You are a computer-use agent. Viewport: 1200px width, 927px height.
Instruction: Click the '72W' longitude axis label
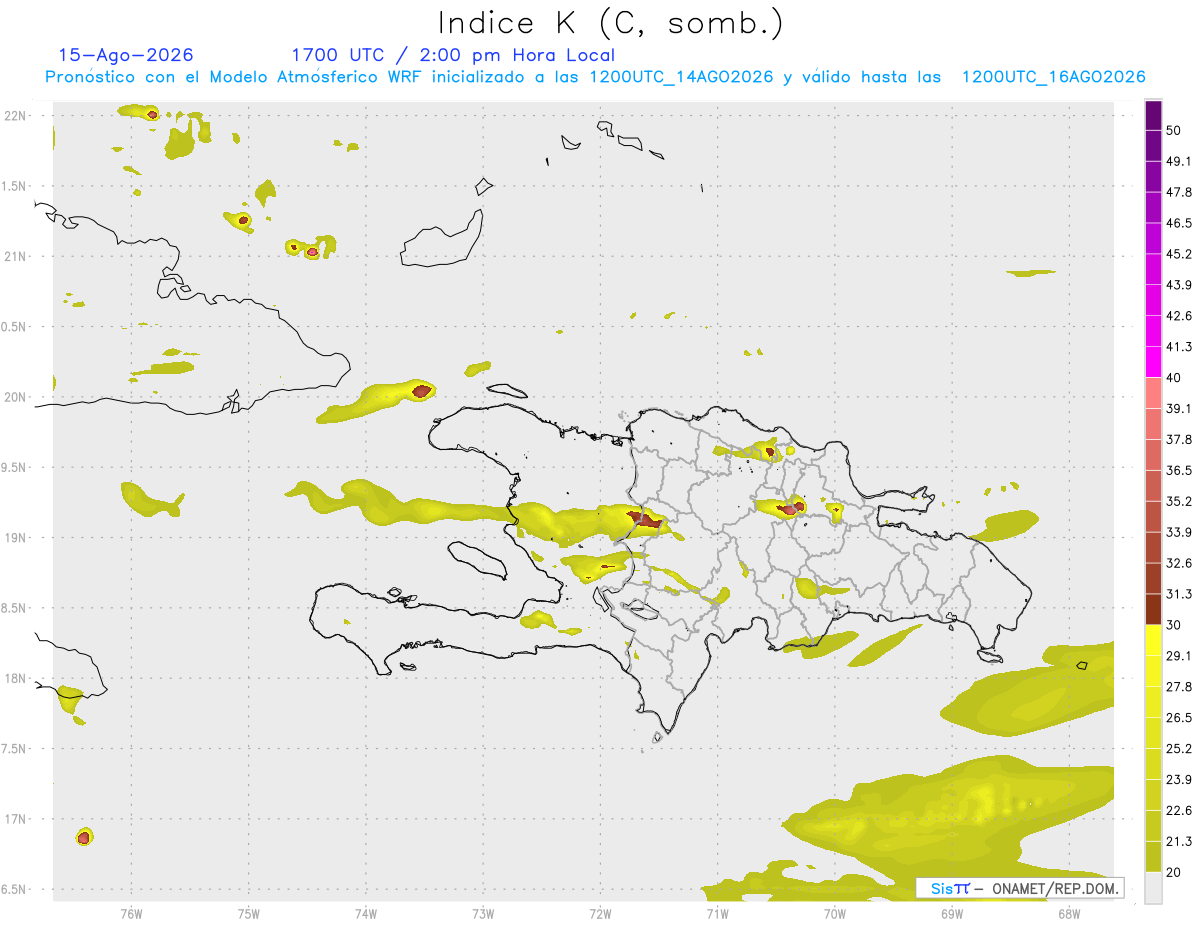click(x=600, y=914)
